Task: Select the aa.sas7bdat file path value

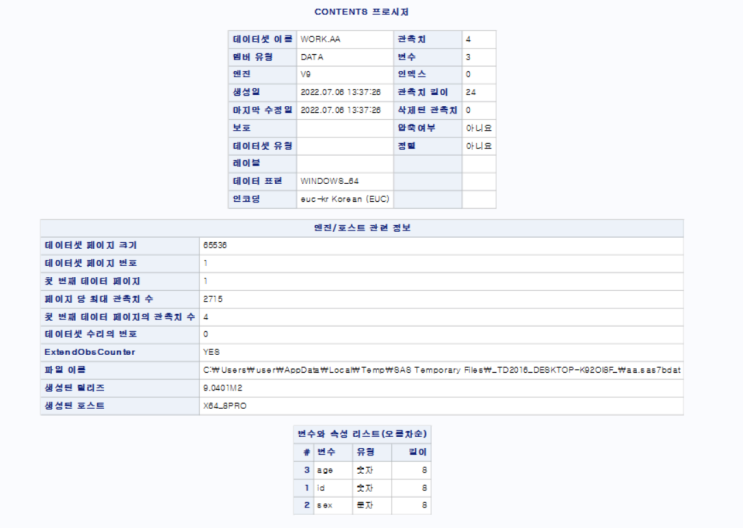Action: [x=442, y=370]
